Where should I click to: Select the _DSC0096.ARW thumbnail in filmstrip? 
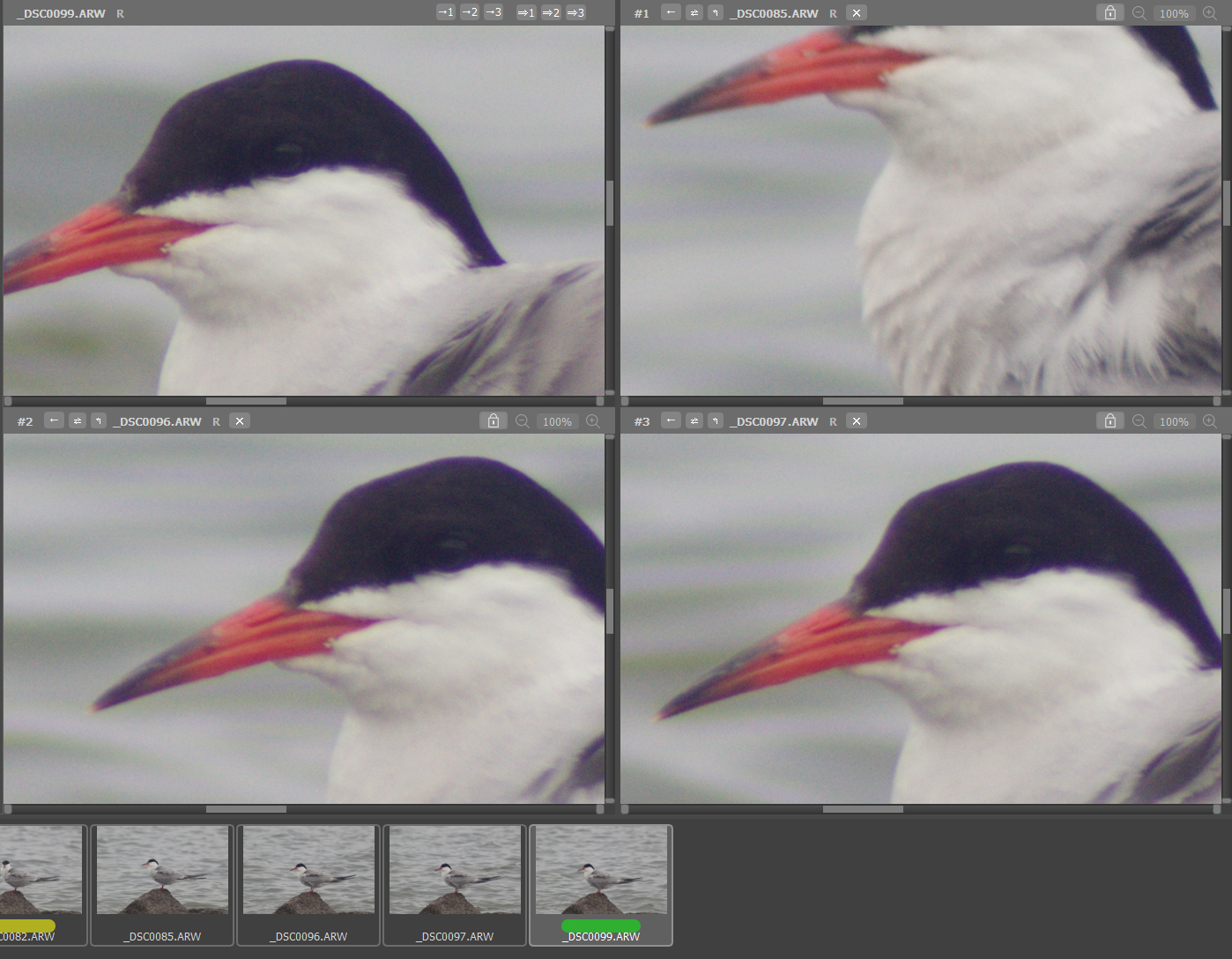coord(308,883)
